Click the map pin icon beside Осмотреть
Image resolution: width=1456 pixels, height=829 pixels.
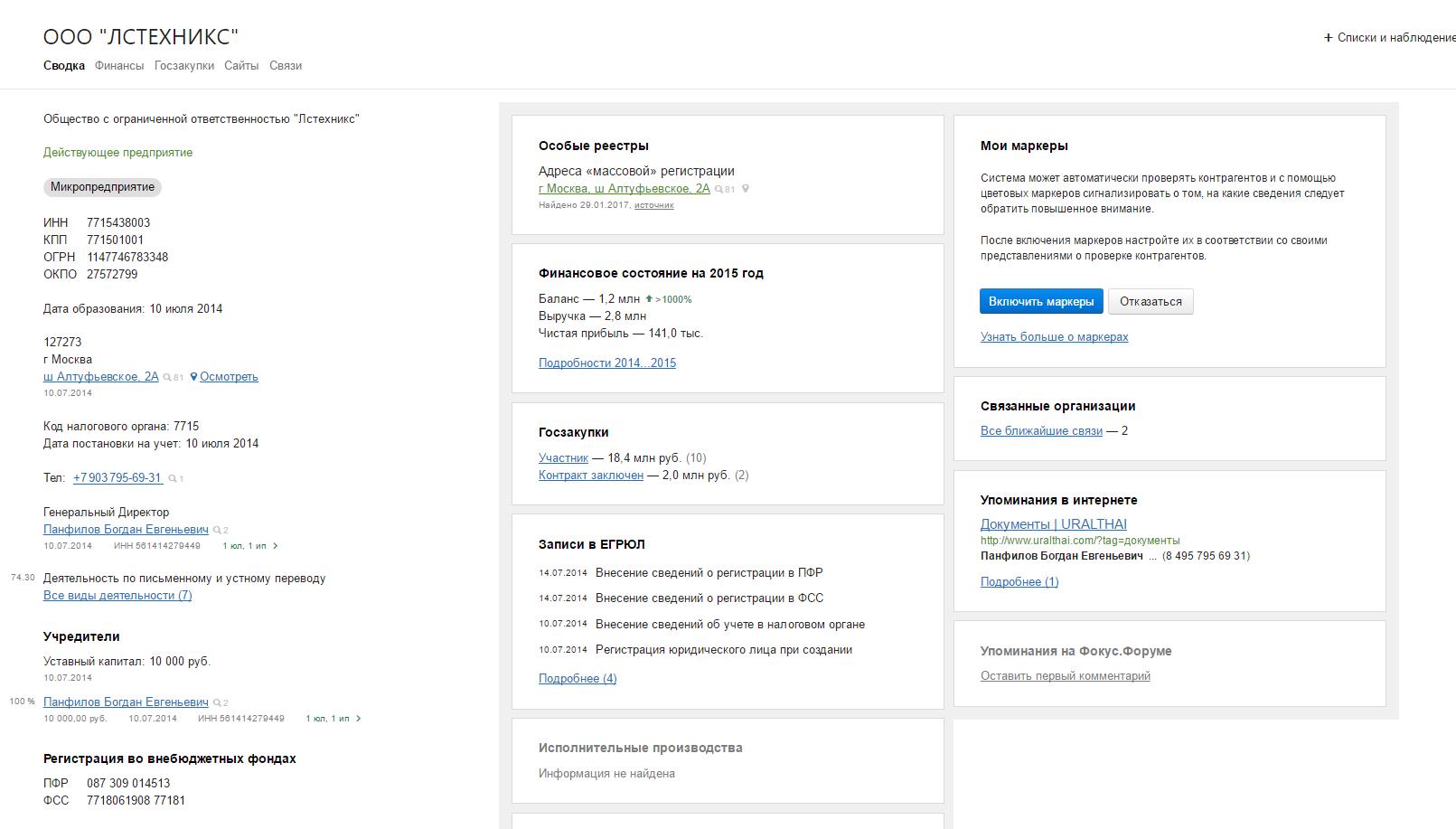point(193,377)
